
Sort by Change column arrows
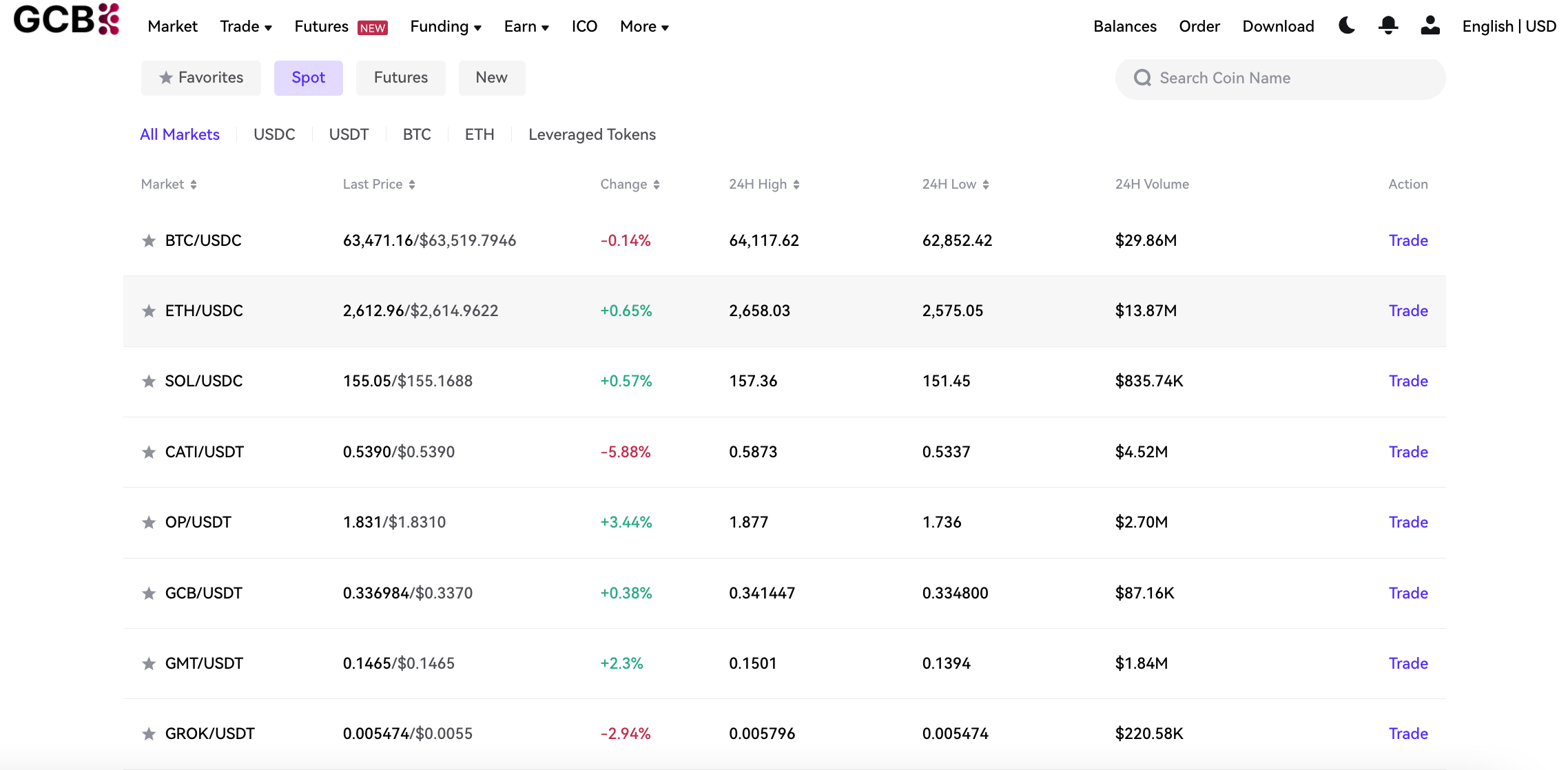pos(657,185)
